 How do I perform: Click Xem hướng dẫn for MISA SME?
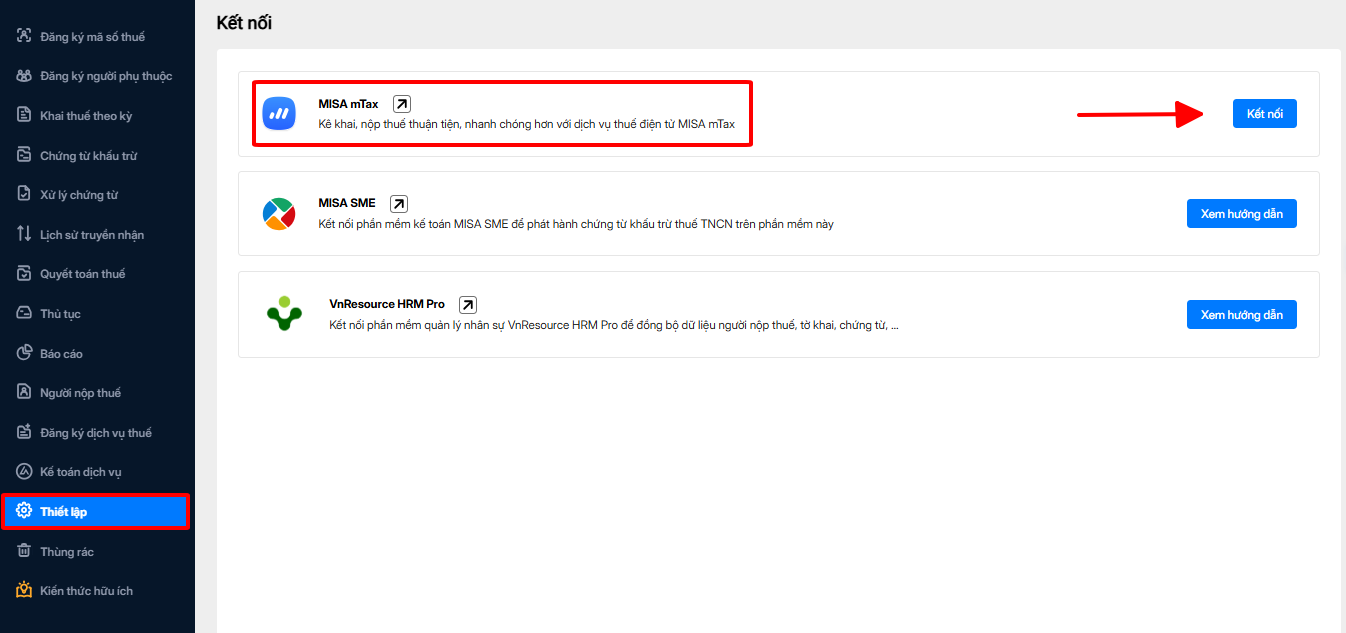pyautogui.click(x=1241, y=214)
